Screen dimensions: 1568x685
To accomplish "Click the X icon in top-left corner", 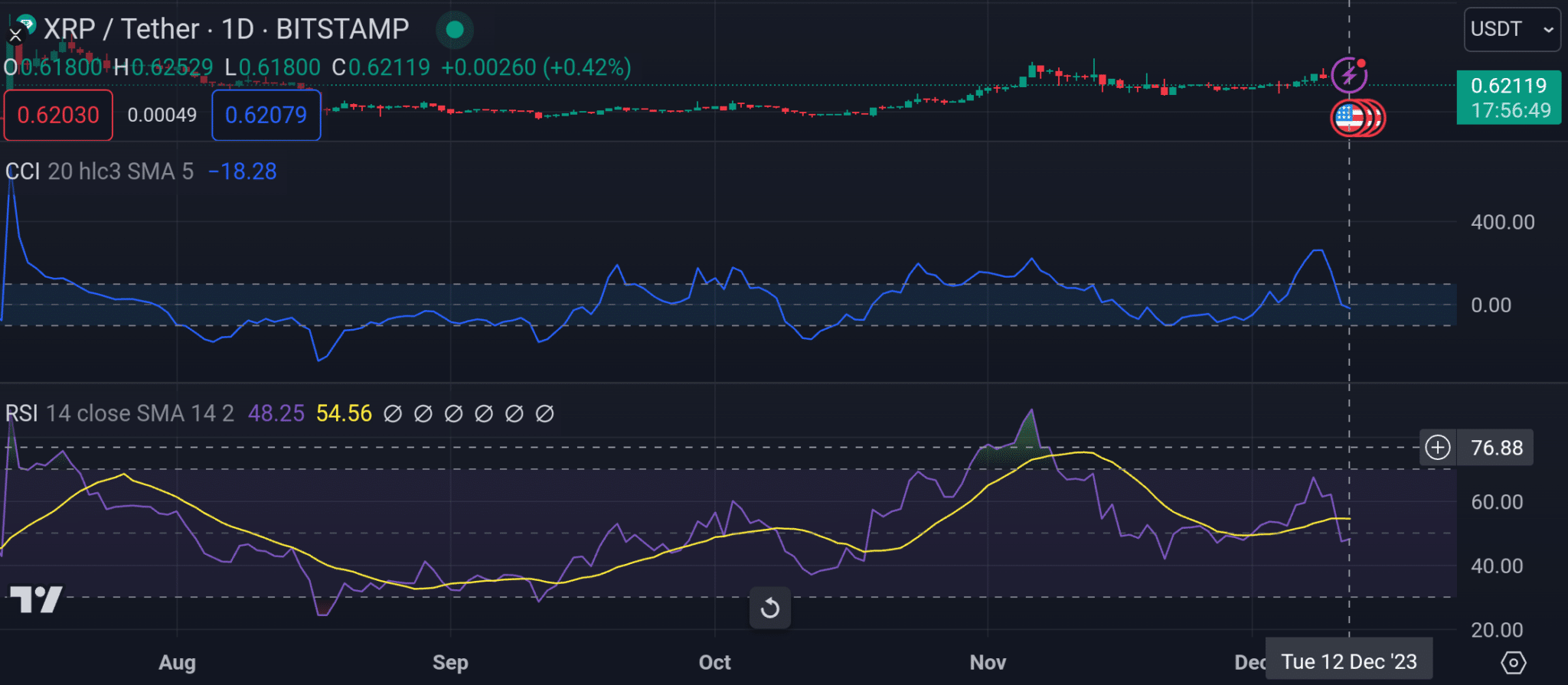I will (x=15, y=35).
